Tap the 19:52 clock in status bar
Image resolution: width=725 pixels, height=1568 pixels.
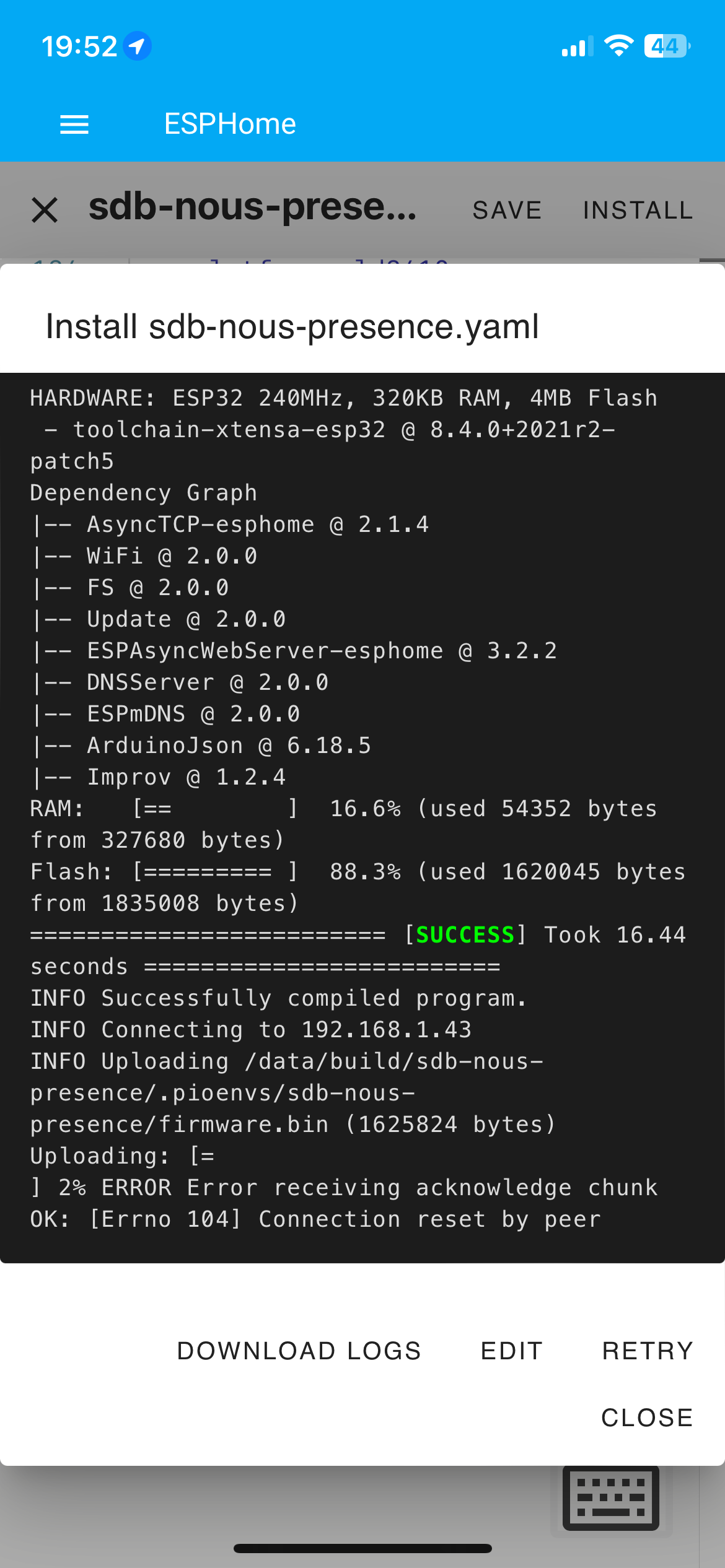tap(79, 46)
